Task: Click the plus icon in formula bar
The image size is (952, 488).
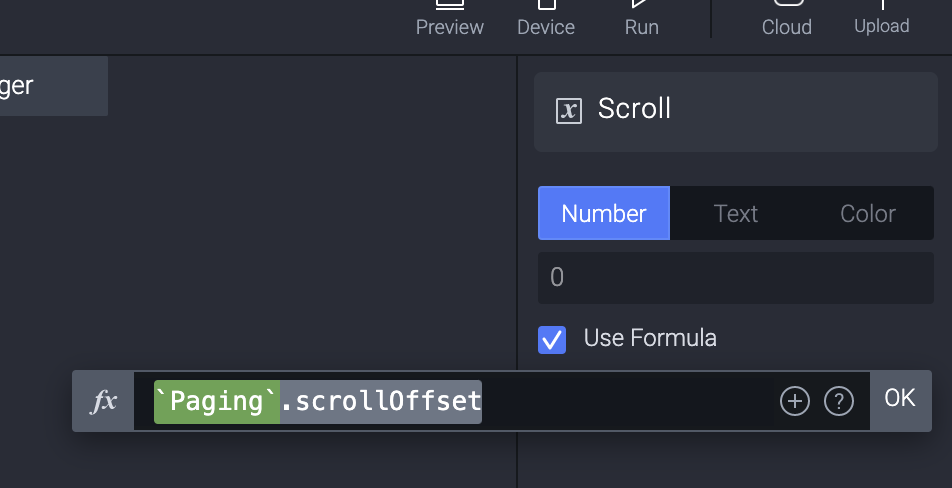Action: tap(795, 402)
